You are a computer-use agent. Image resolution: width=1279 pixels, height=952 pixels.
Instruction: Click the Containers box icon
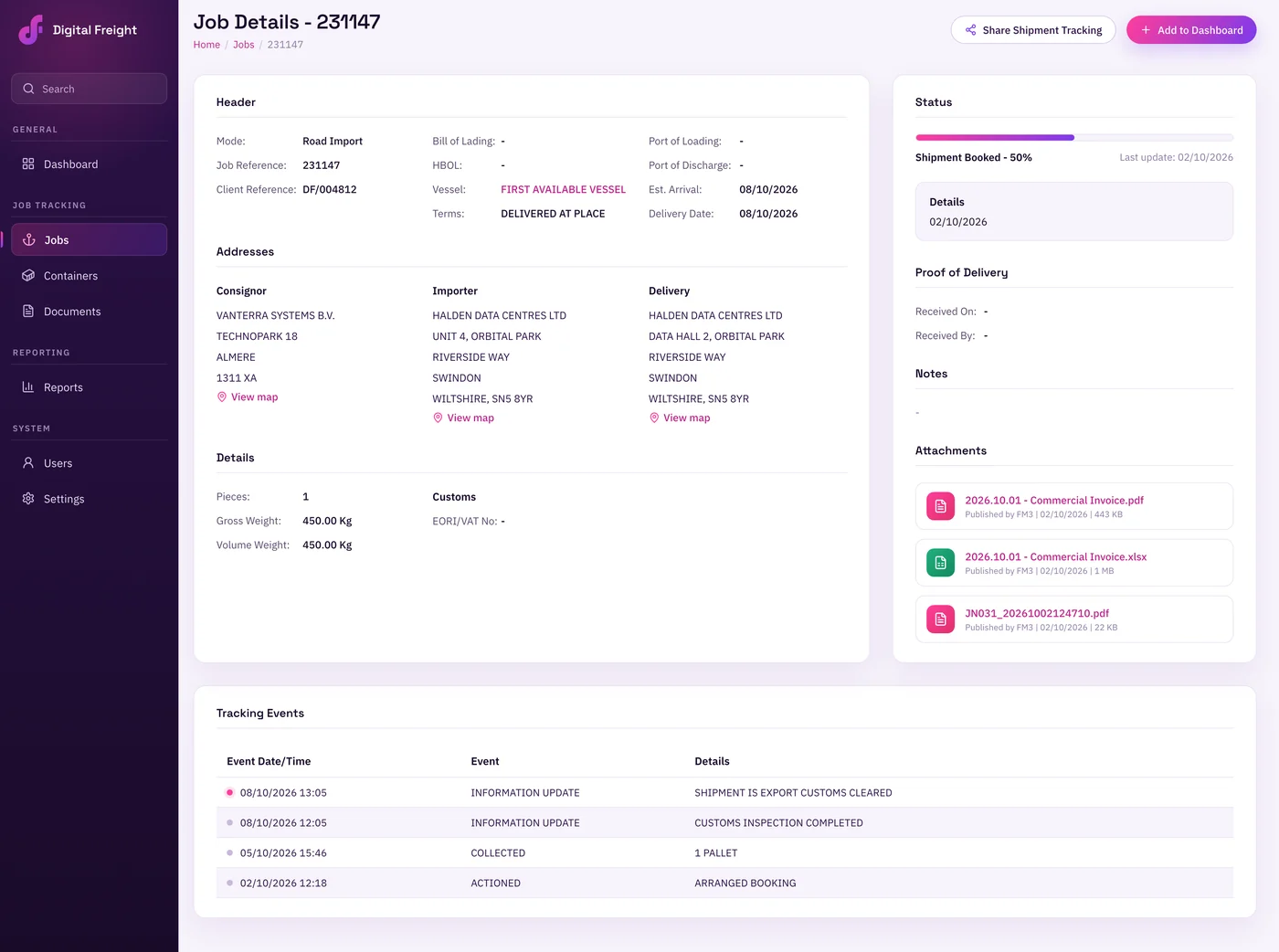pyautogui.click(x=28, y=276)
